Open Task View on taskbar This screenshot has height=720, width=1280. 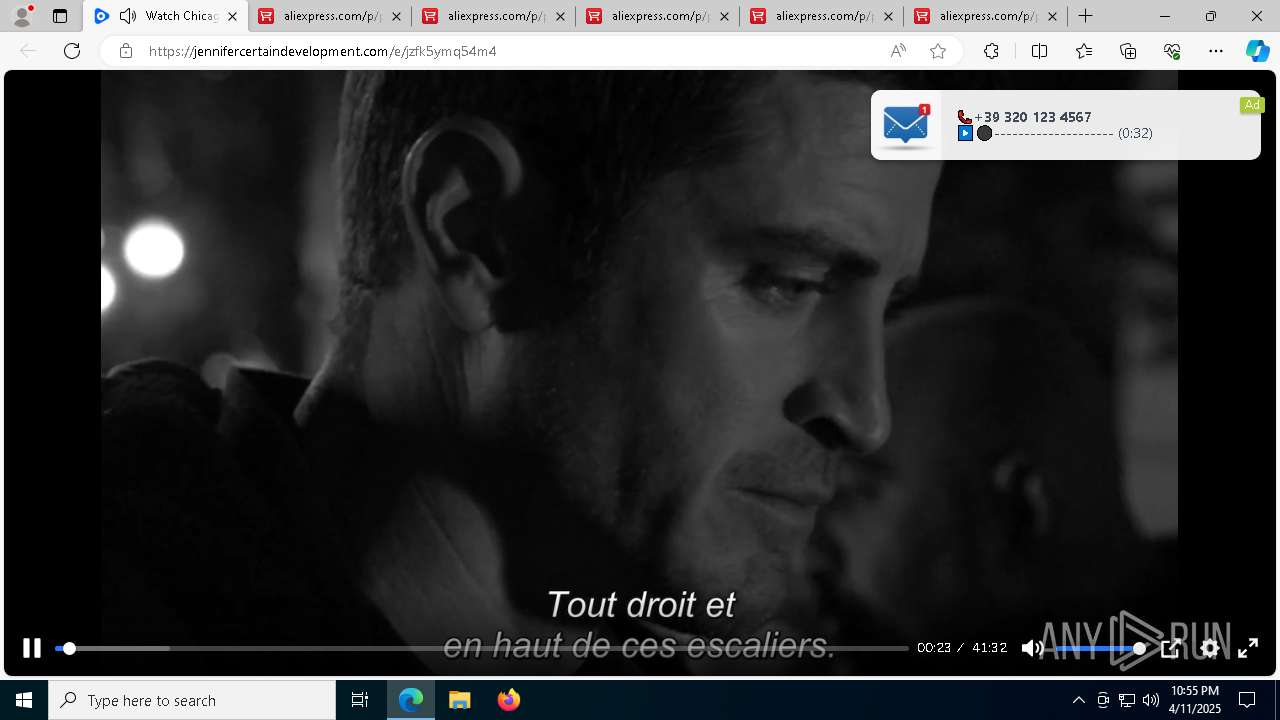[360, 700]
